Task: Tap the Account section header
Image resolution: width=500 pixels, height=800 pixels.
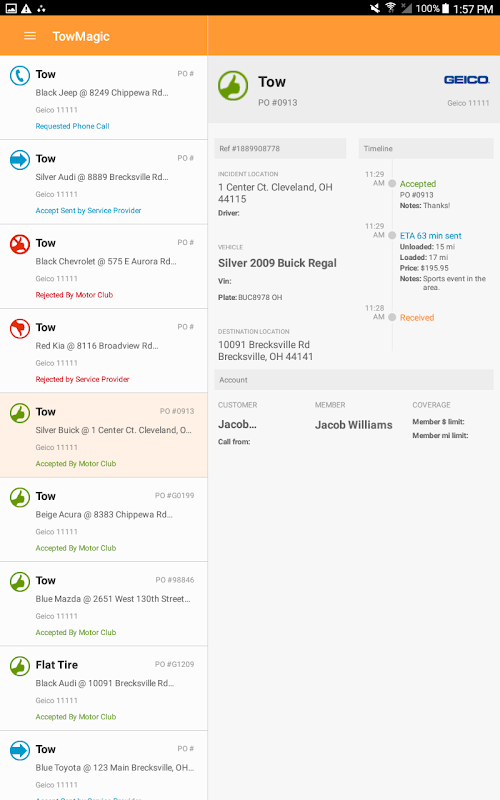Action: [354, 380]
